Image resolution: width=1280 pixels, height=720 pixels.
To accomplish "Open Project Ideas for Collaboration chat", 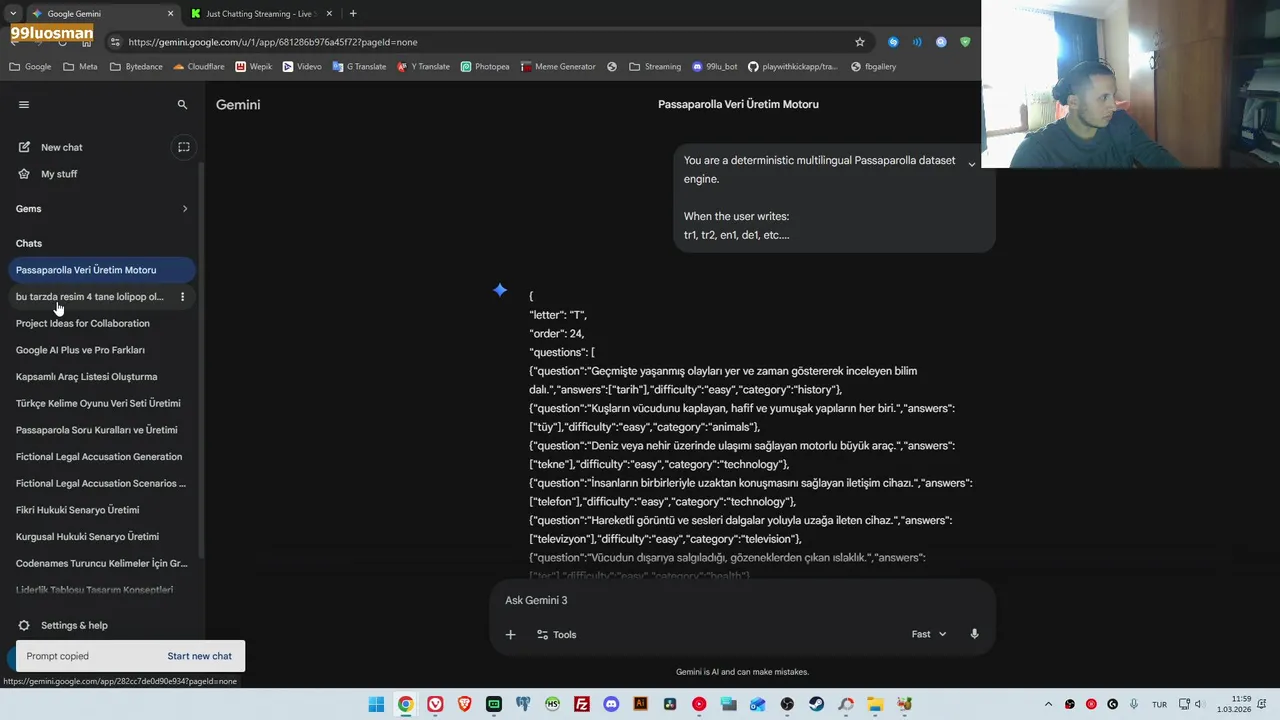I will 83,324.
